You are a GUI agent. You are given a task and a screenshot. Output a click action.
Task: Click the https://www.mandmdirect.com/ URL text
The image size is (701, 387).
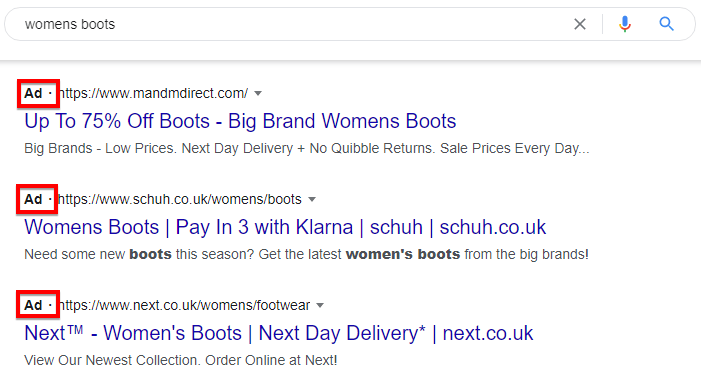point(153,93)
